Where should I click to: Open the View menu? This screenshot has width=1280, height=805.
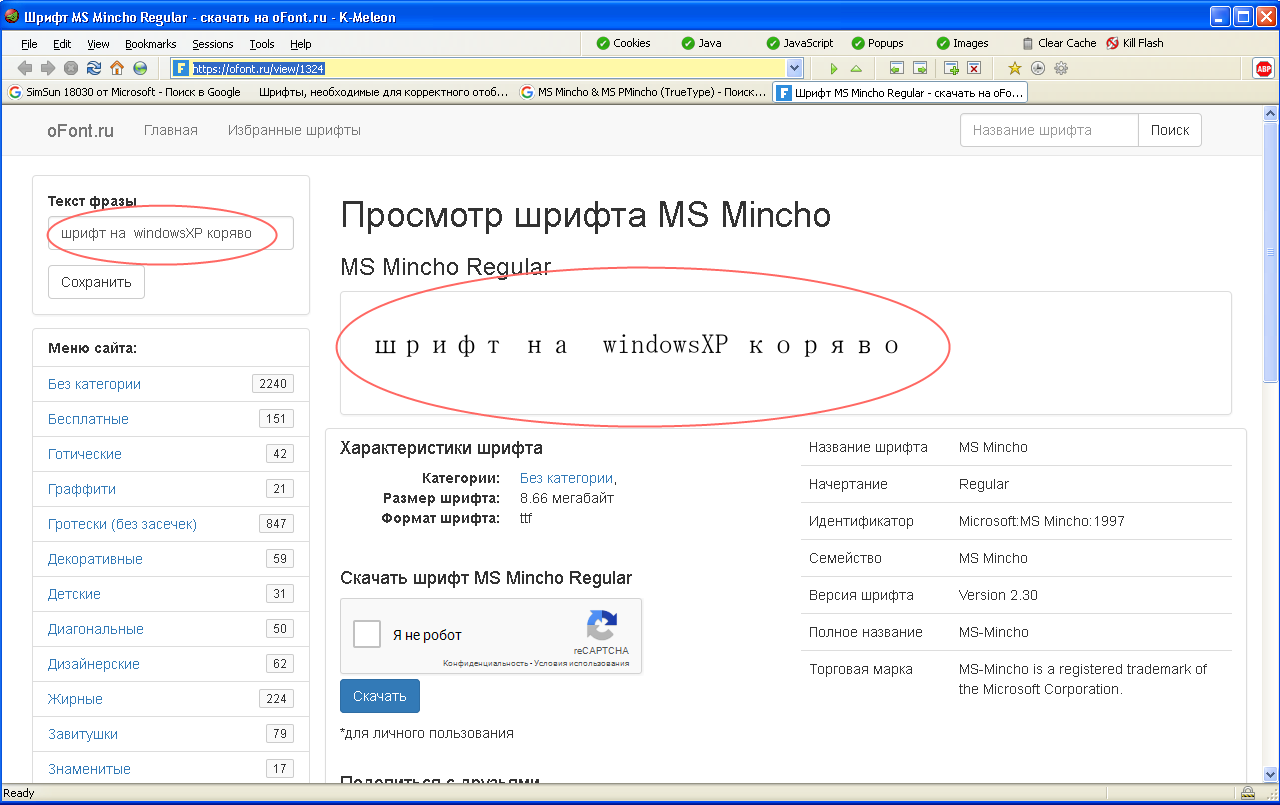pos(98,44)
